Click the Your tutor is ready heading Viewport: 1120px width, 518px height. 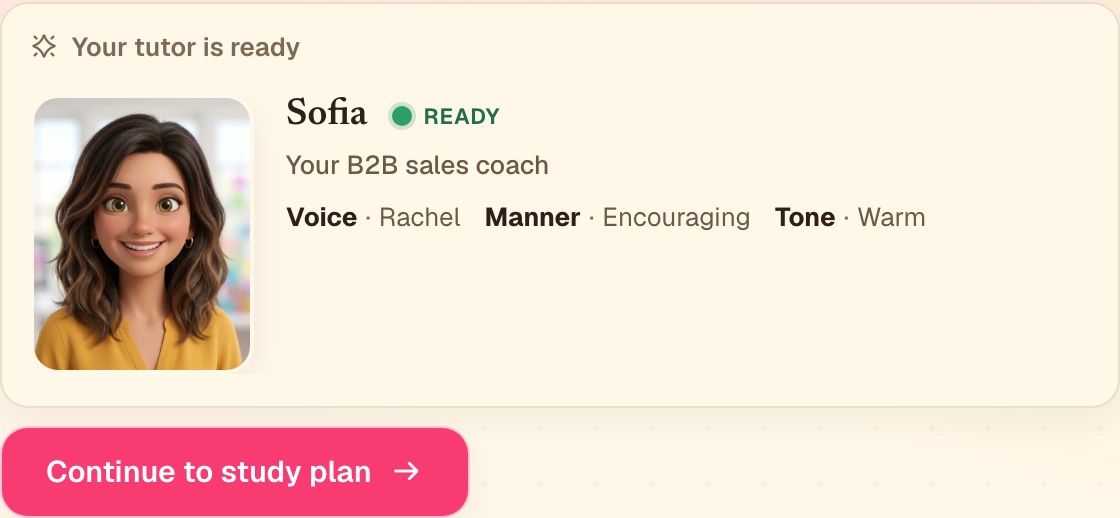tap(186, 47)
